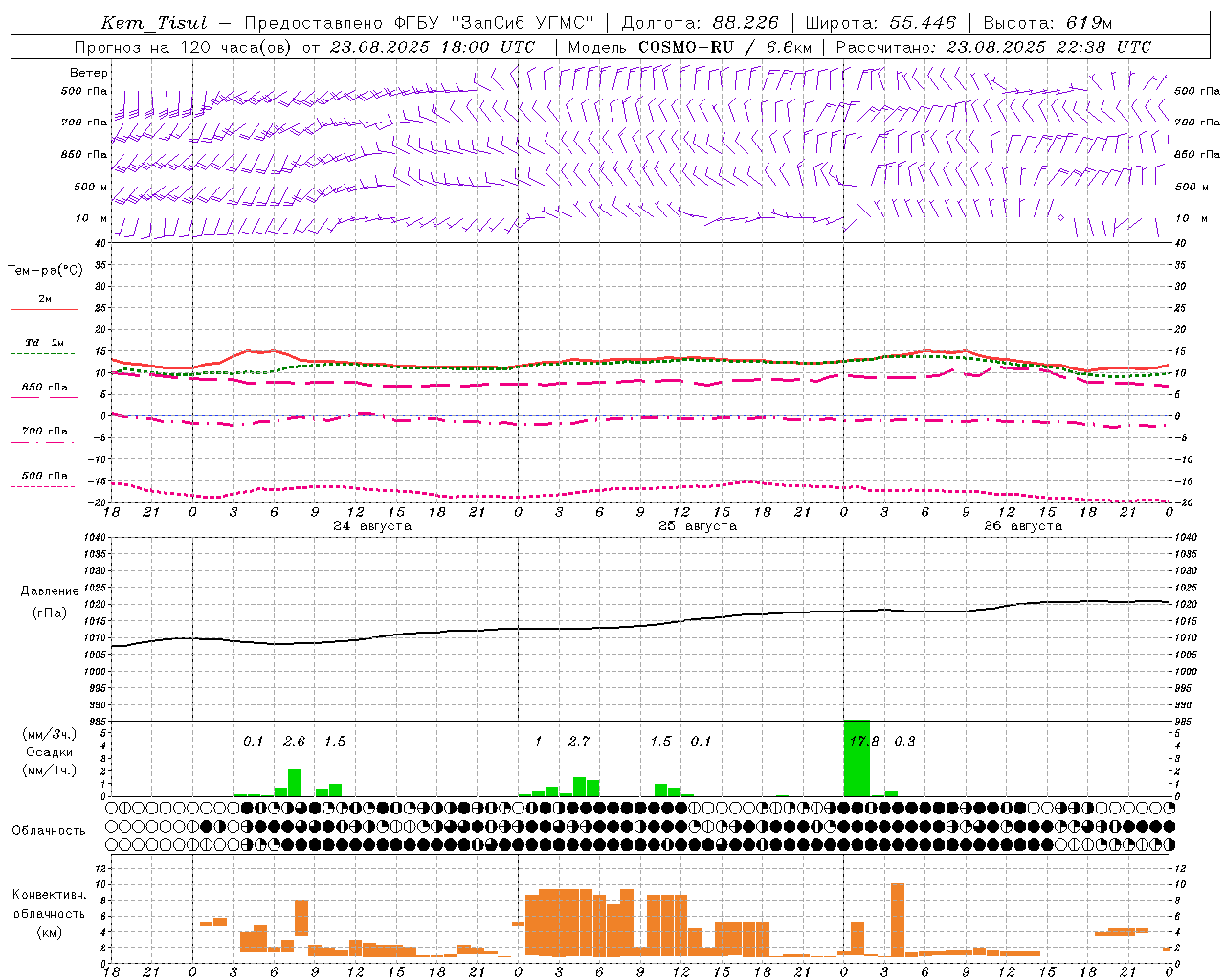This screenshot has width=1225, height=980.
Task: Click the "25 августа" date label
Action: click(698, 526)
